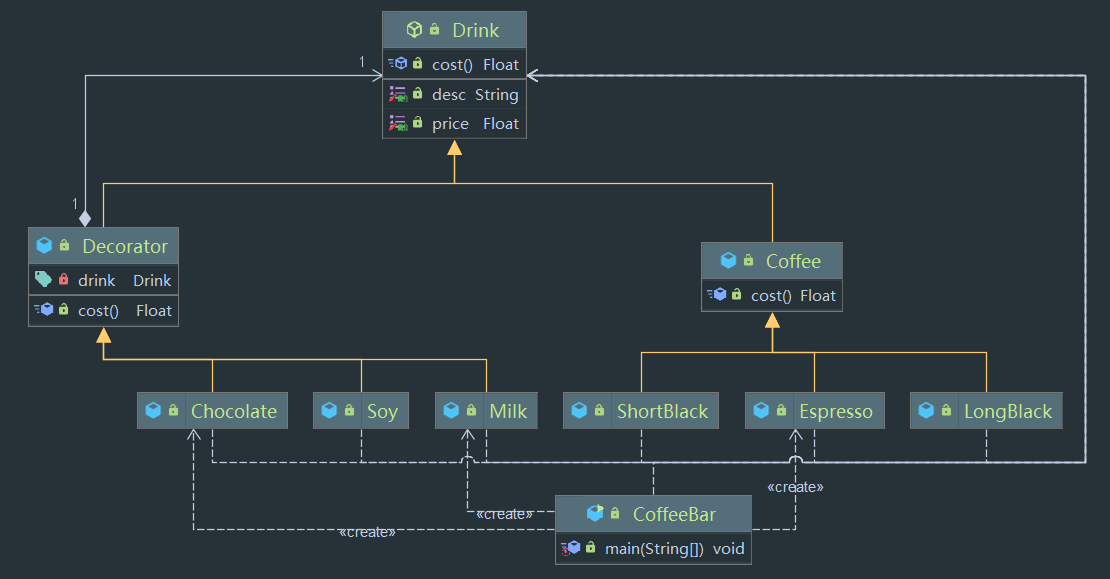The width and height of the screenshot is (1110, 579).
Task: Click the «create» label on Milk arrow
Action: pos(504,514)
